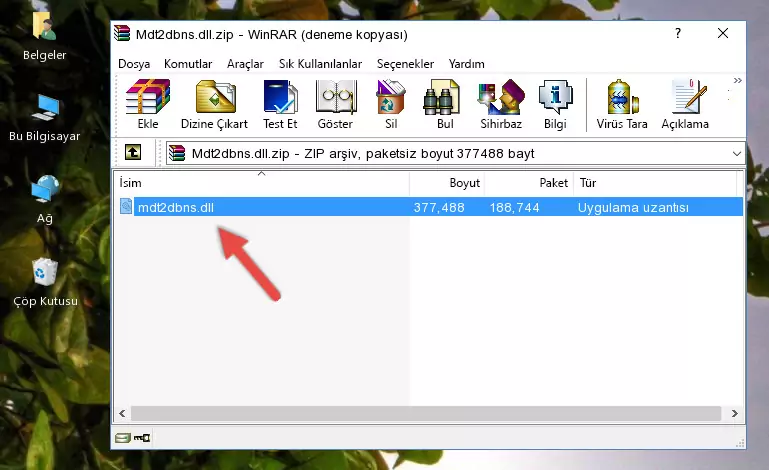Click the status bar drive icon
Image resolution: width=769 pixels, height=470 pixels.
point(123,438)
